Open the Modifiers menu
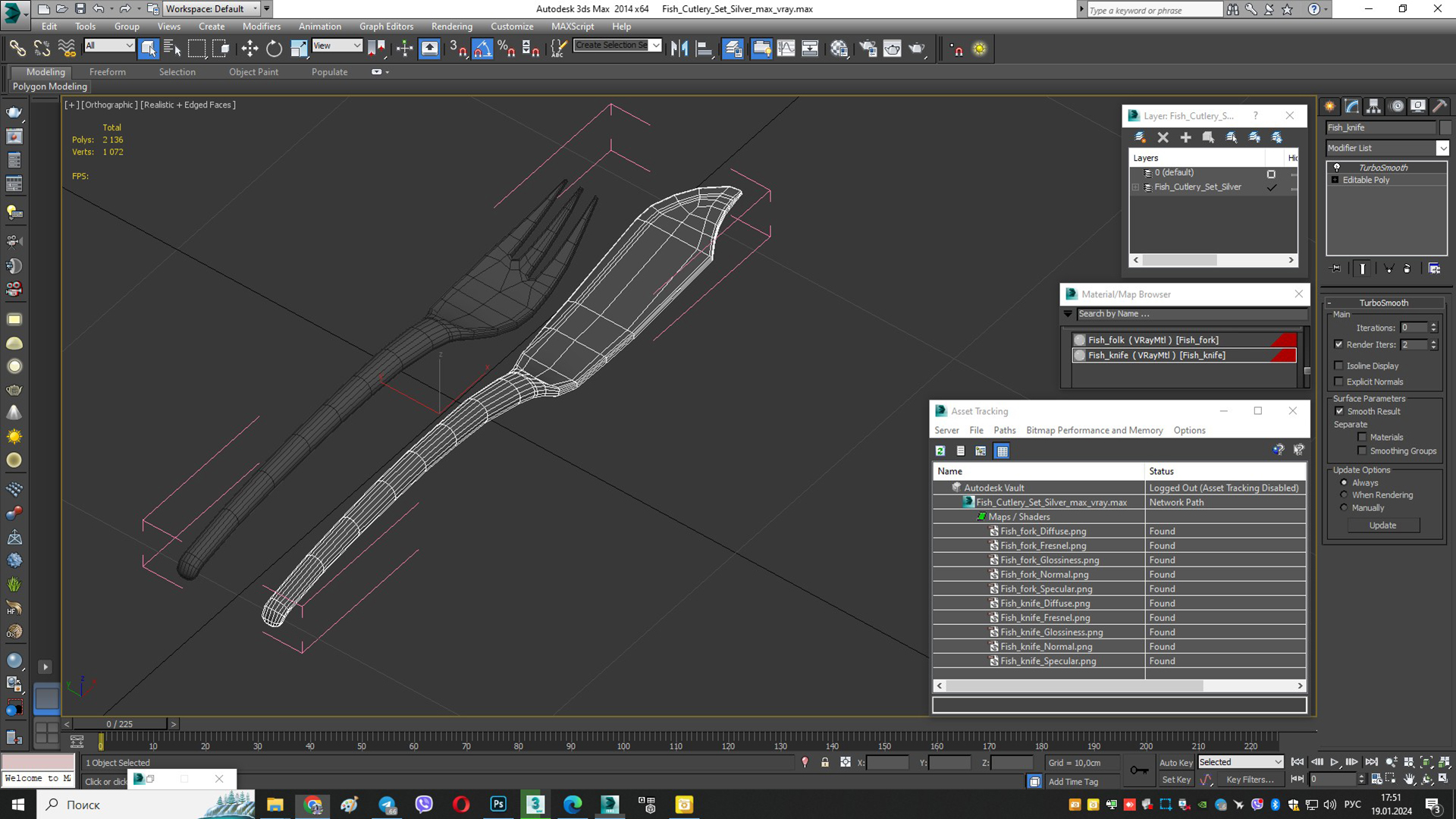 (261, 26)
